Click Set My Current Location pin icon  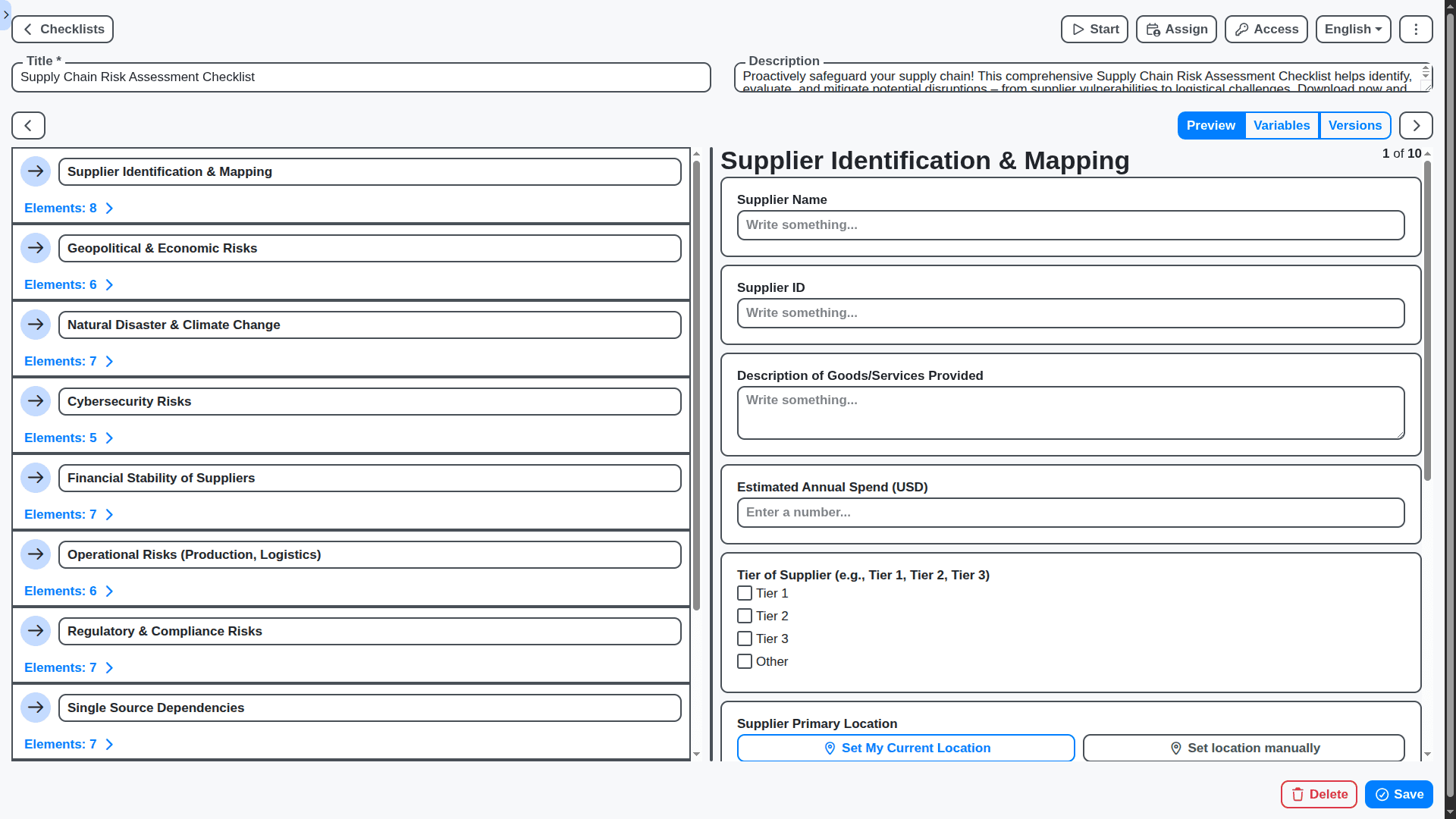[830, 748]
